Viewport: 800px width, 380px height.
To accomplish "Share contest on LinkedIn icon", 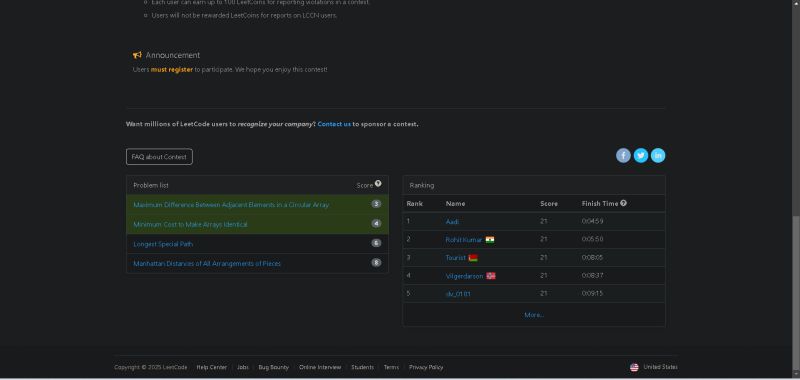I will [x=658, y=156].
